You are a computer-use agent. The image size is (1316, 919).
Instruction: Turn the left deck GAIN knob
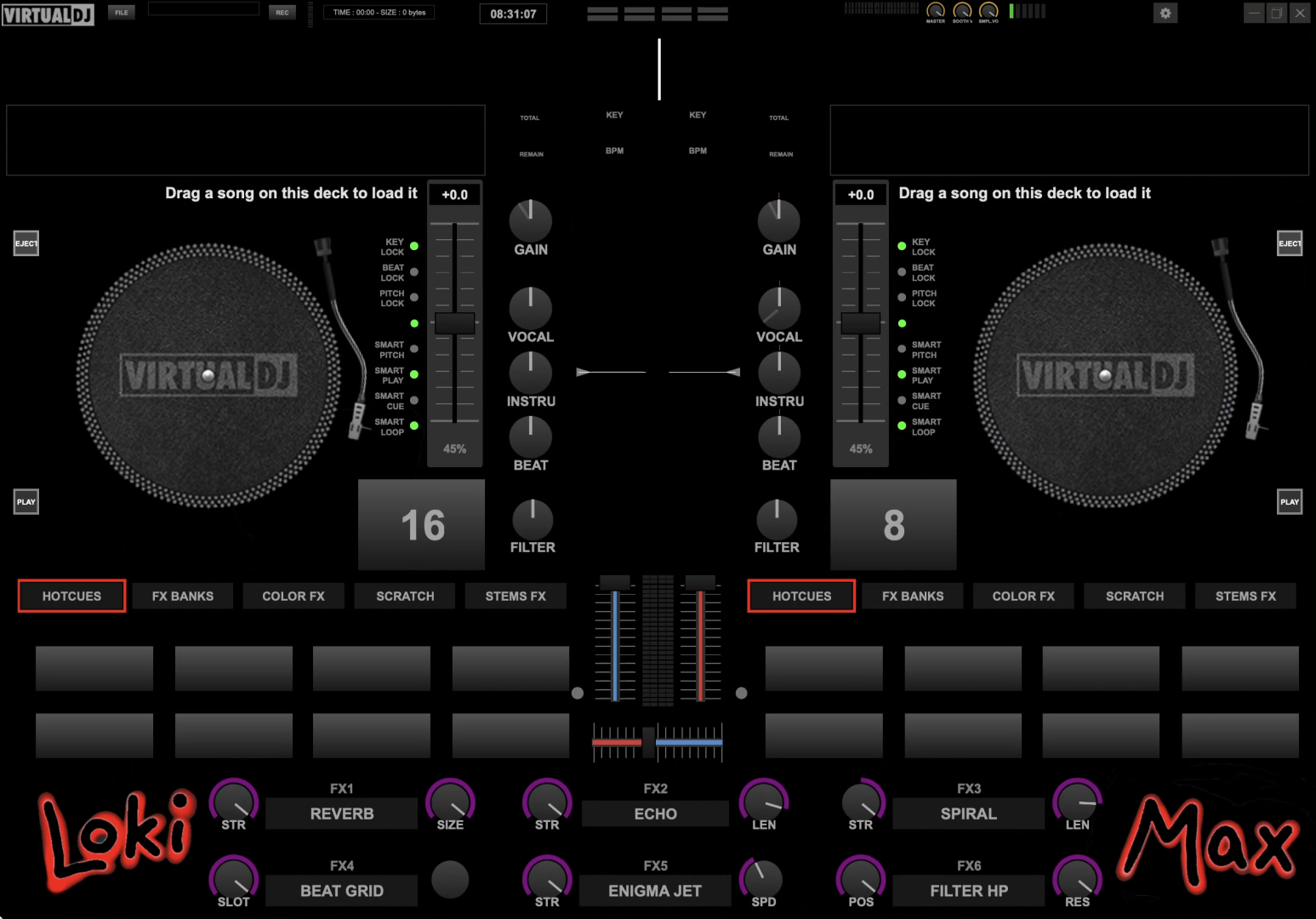(531, 220)
